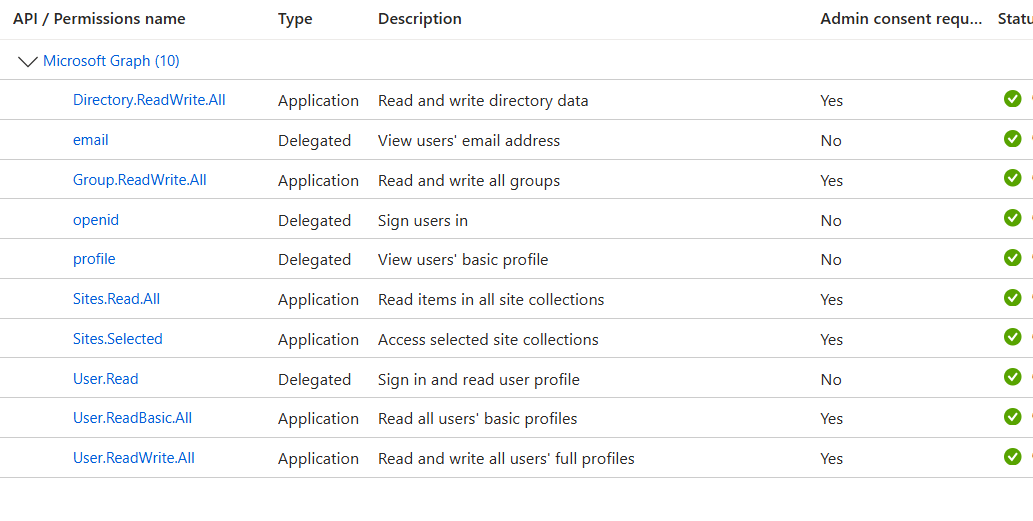1033x521 pixels.
Task: Click Application type in Sites.Selected row
Action: pyautogui.click(x=318, y=339)
